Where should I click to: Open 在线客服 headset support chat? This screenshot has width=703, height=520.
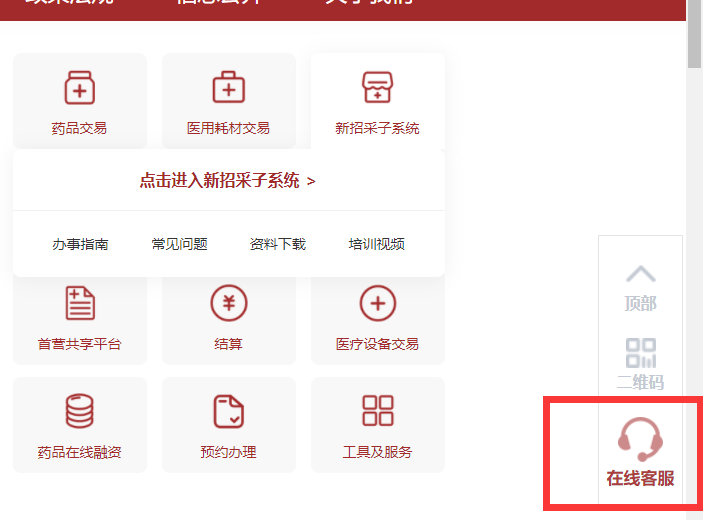coord(640,452)
